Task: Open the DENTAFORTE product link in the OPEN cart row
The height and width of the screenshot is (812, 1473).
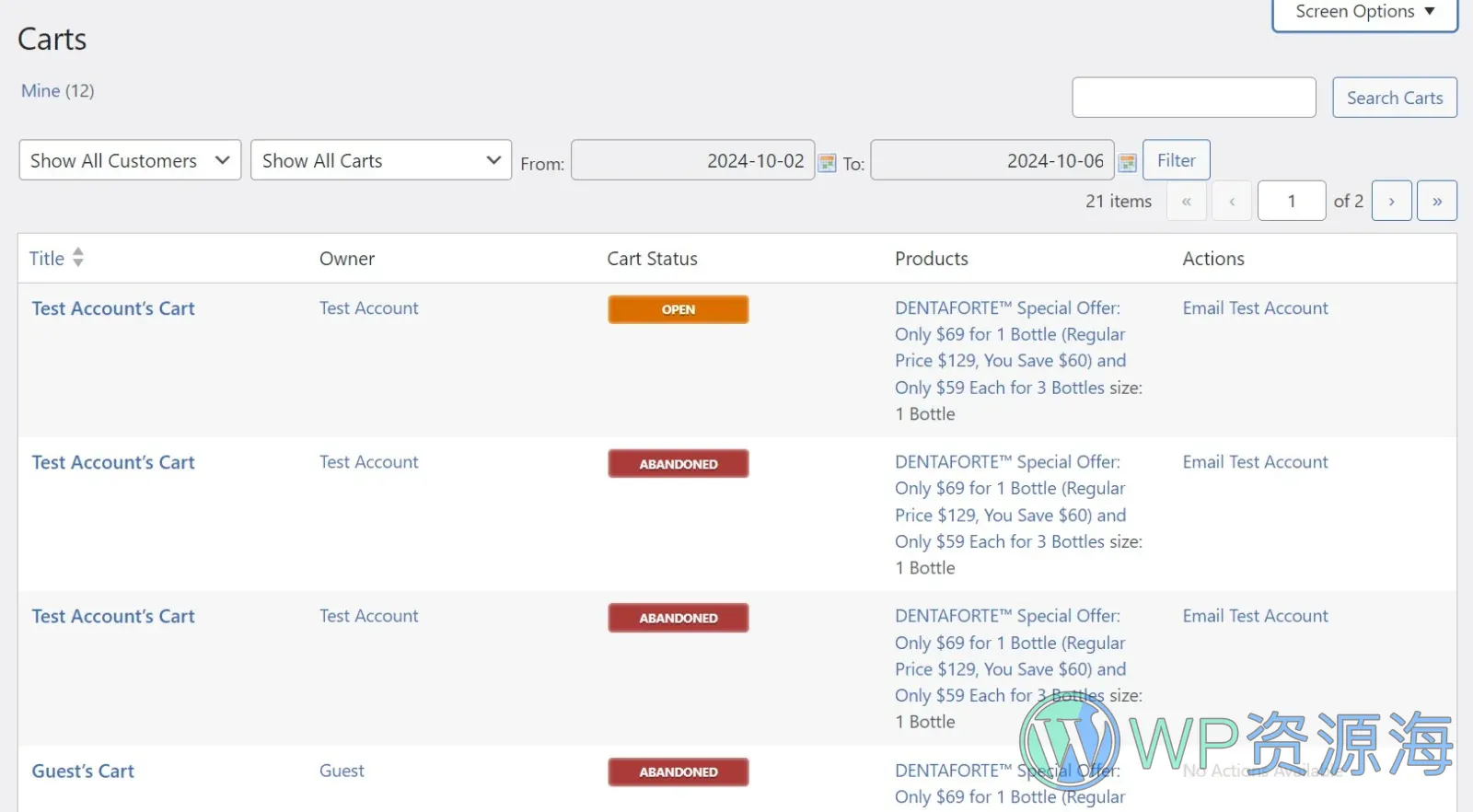Action: point(1011,348)
